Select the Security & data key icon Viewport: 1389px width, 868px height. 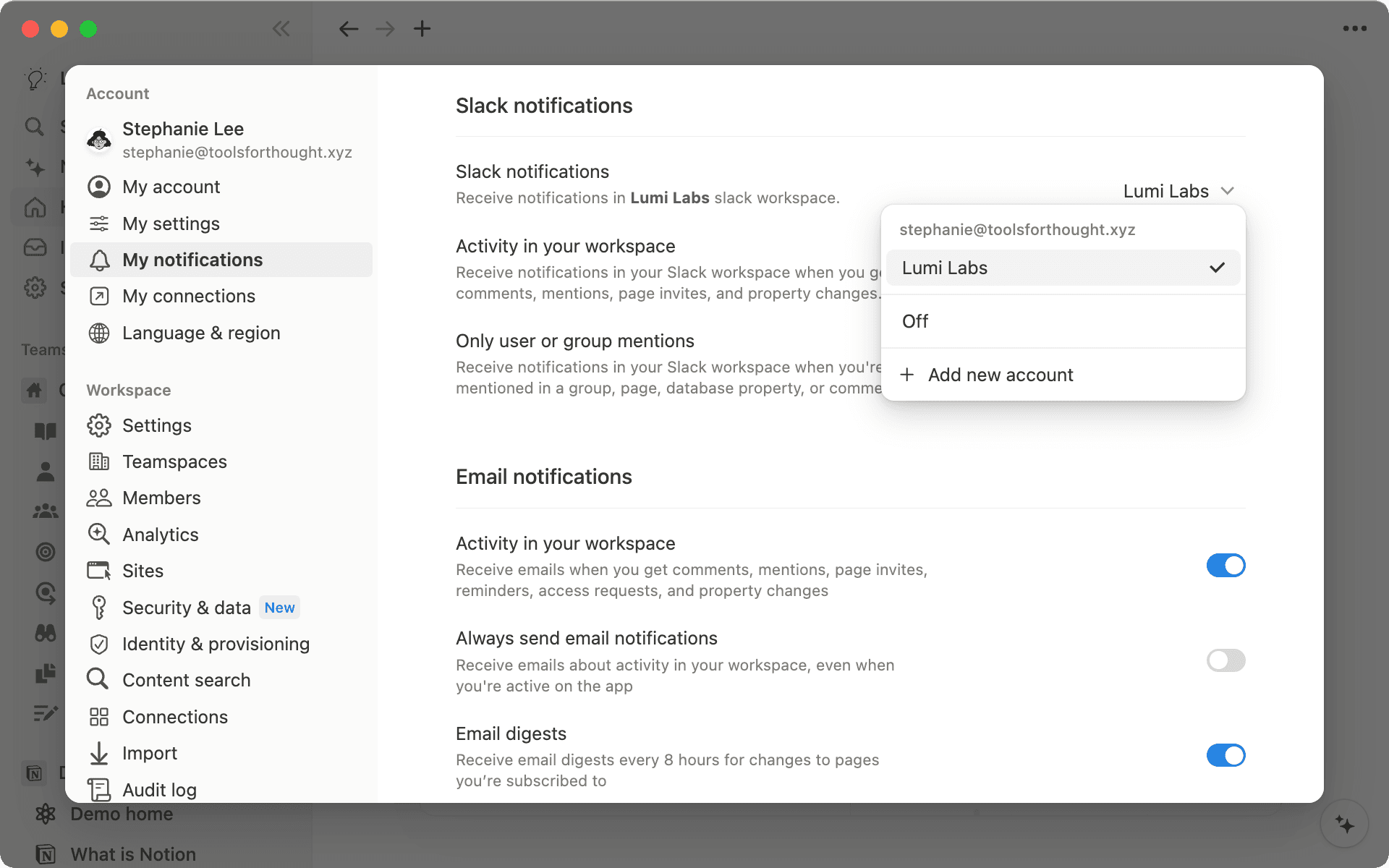click(x=99, y=608)
